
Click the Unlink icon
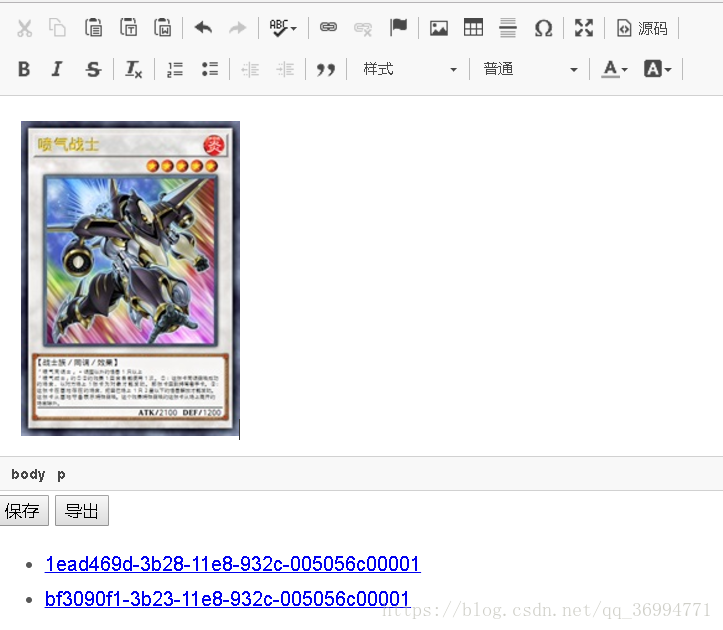[363, 28]
